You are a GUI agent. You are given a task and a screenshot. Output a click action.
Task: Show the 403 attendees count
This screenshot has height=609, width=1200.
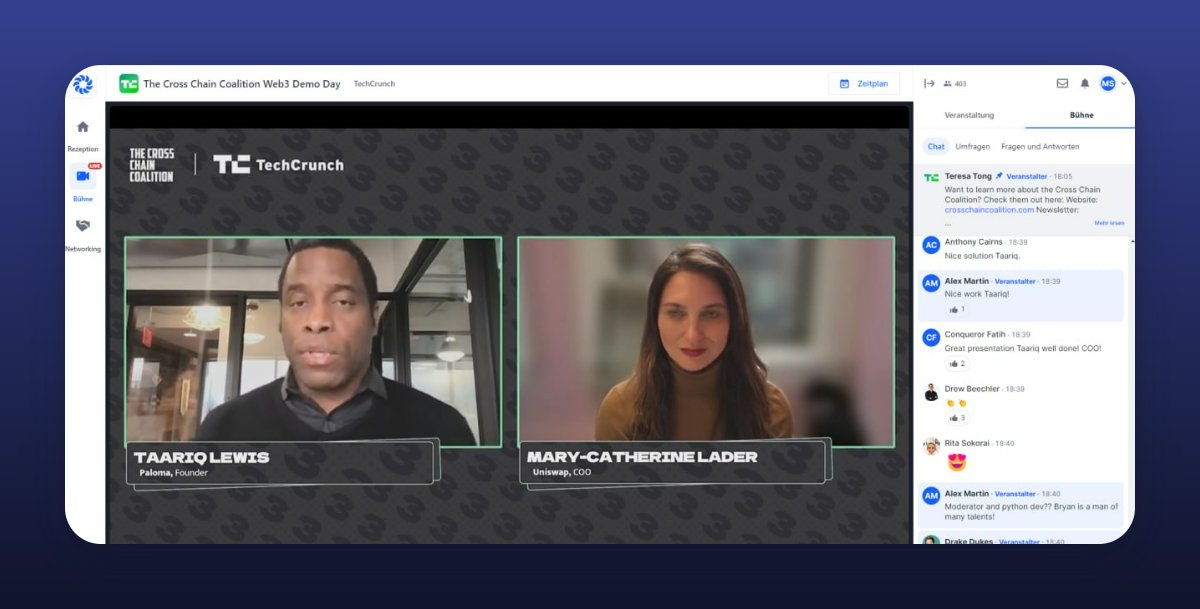coord(955,84)
